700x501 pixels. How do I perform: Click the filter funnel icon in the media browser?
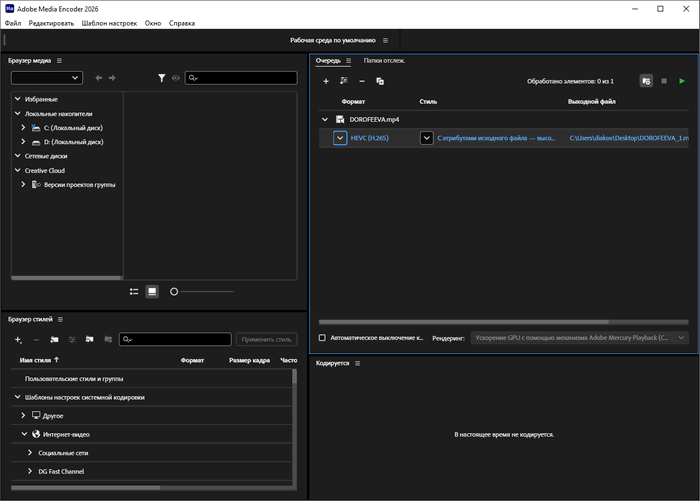[162, 78]
